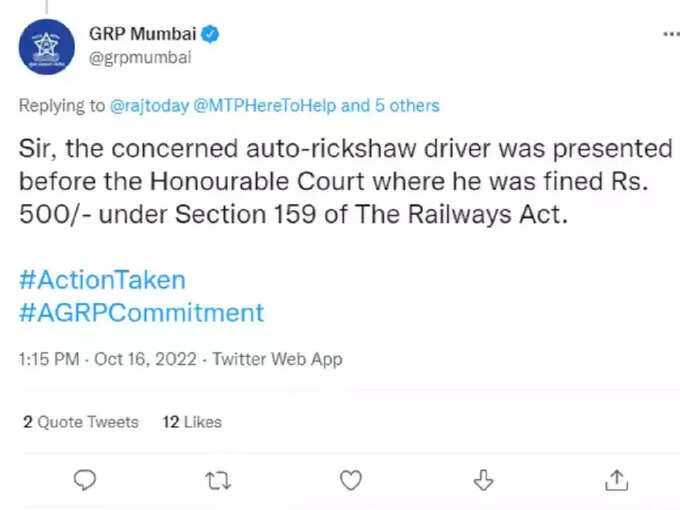
Task: View the 2 Quote Tweets
Action: pos(81,422)
